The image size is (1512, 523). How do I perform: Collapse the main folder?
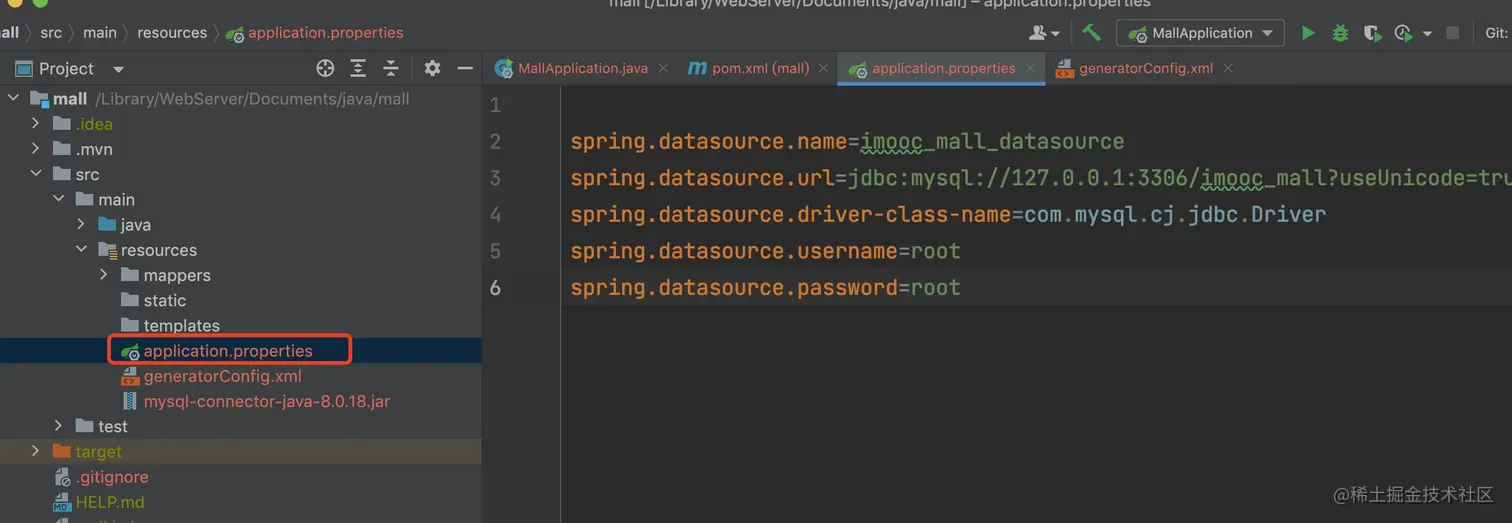tap(59, 199)
